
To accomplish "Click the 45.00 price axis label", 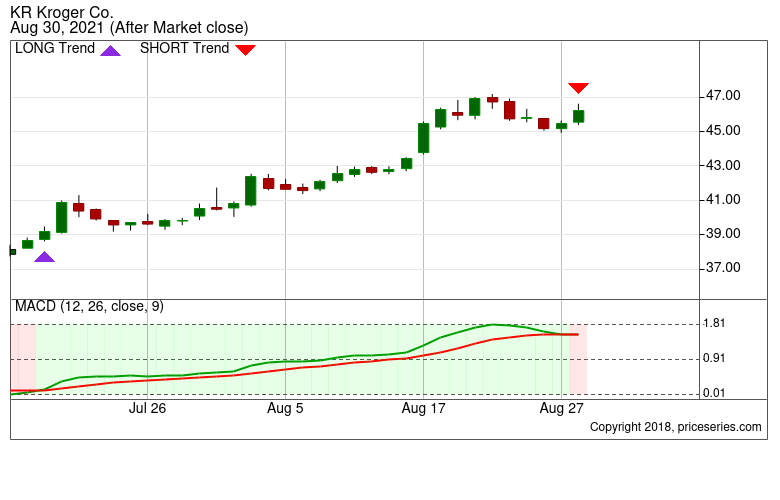I will tap(723, 130).
